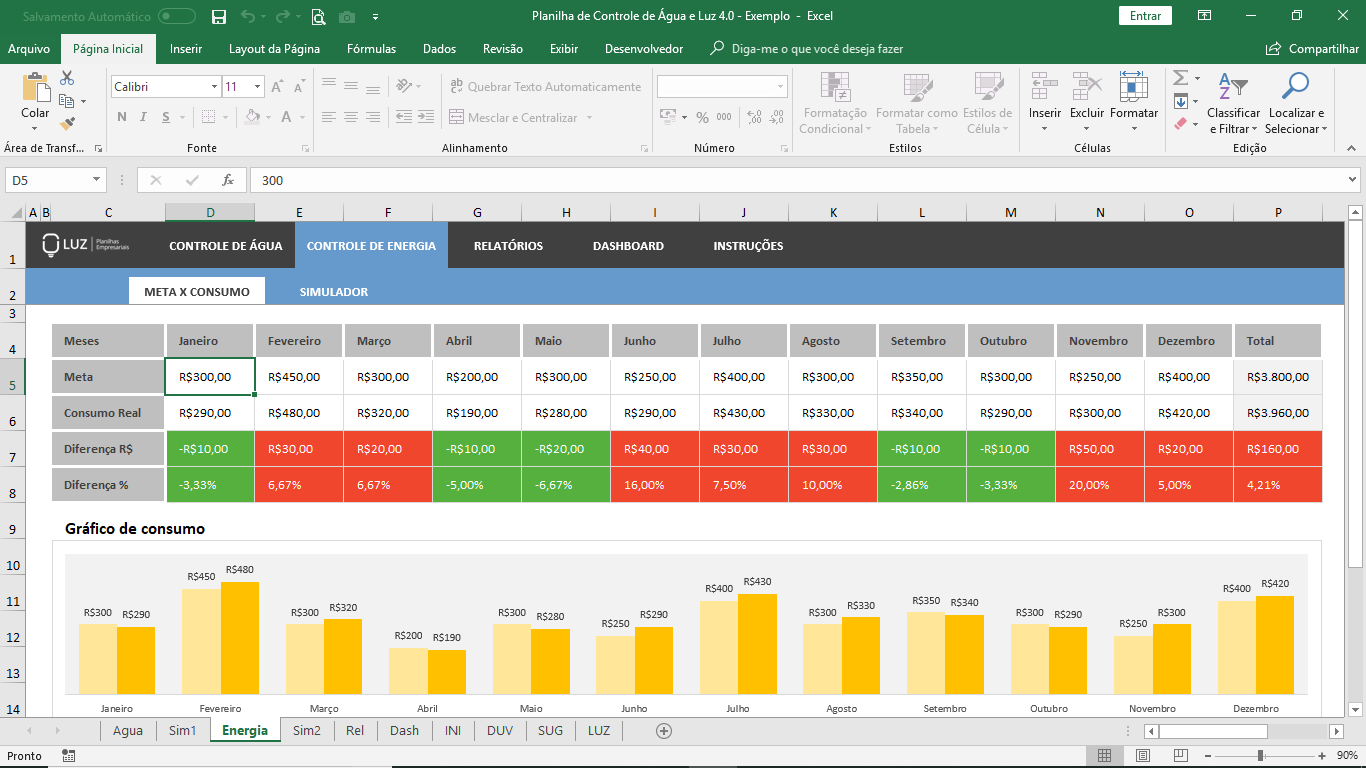The height and width of the screenshot is (768, 1366).
Task: Click the Inserir cells icon
Action: 1045,87
